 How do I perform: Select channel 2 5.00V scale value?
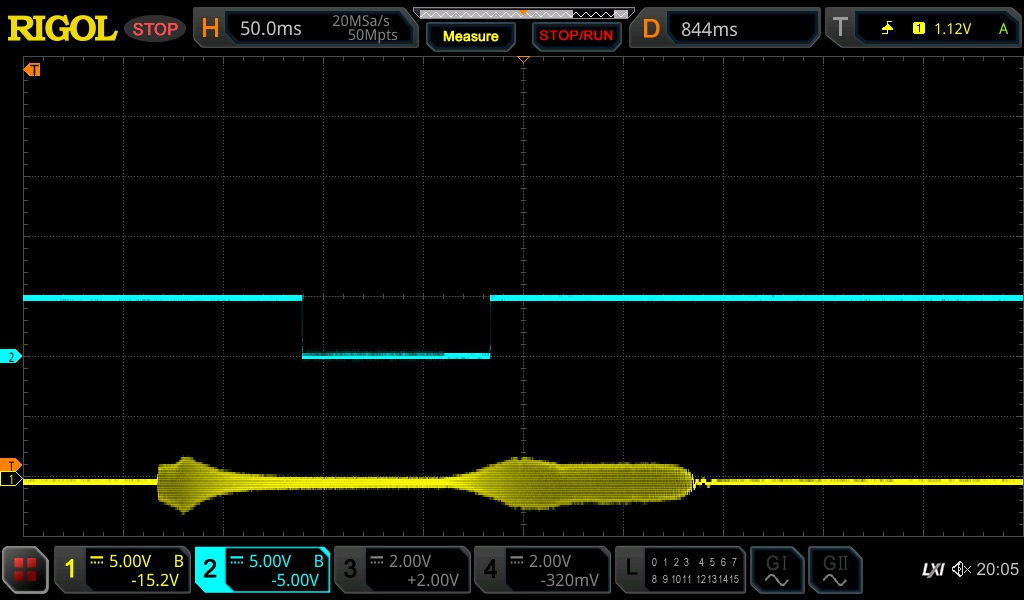(x=270, y=561)
